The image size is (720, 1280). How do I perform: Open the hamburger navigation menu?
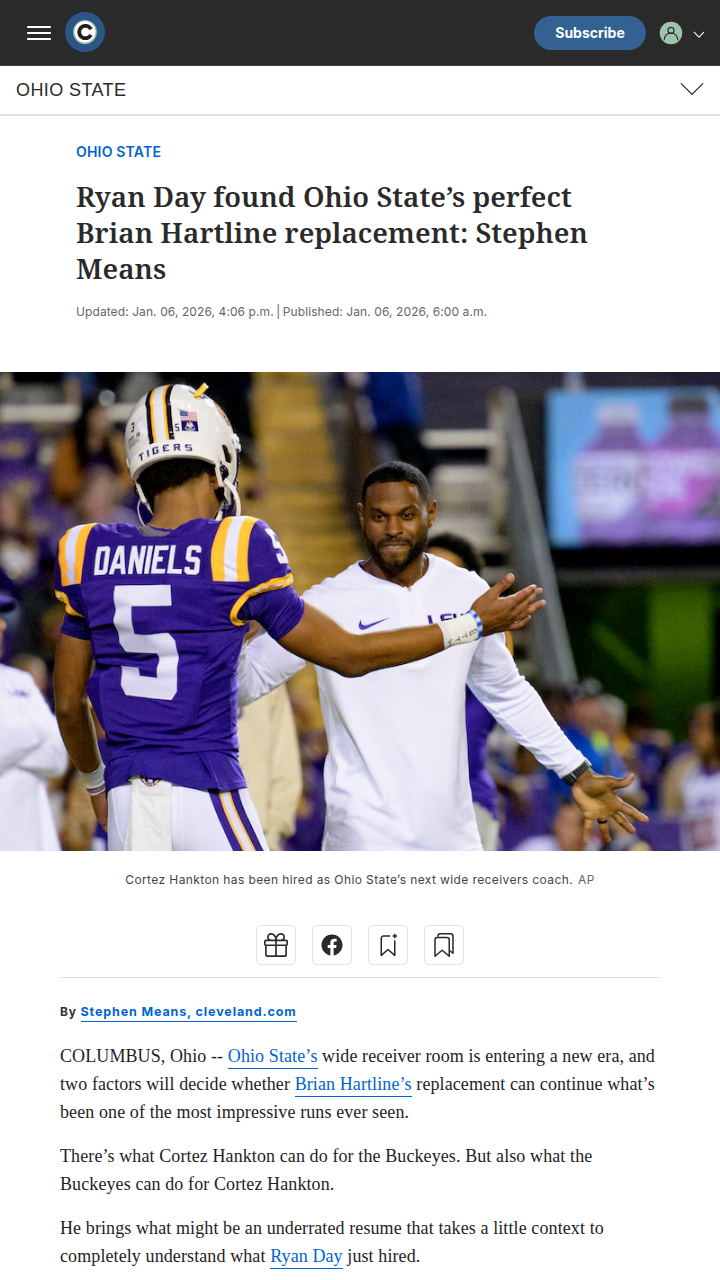[x=39, y=33]
